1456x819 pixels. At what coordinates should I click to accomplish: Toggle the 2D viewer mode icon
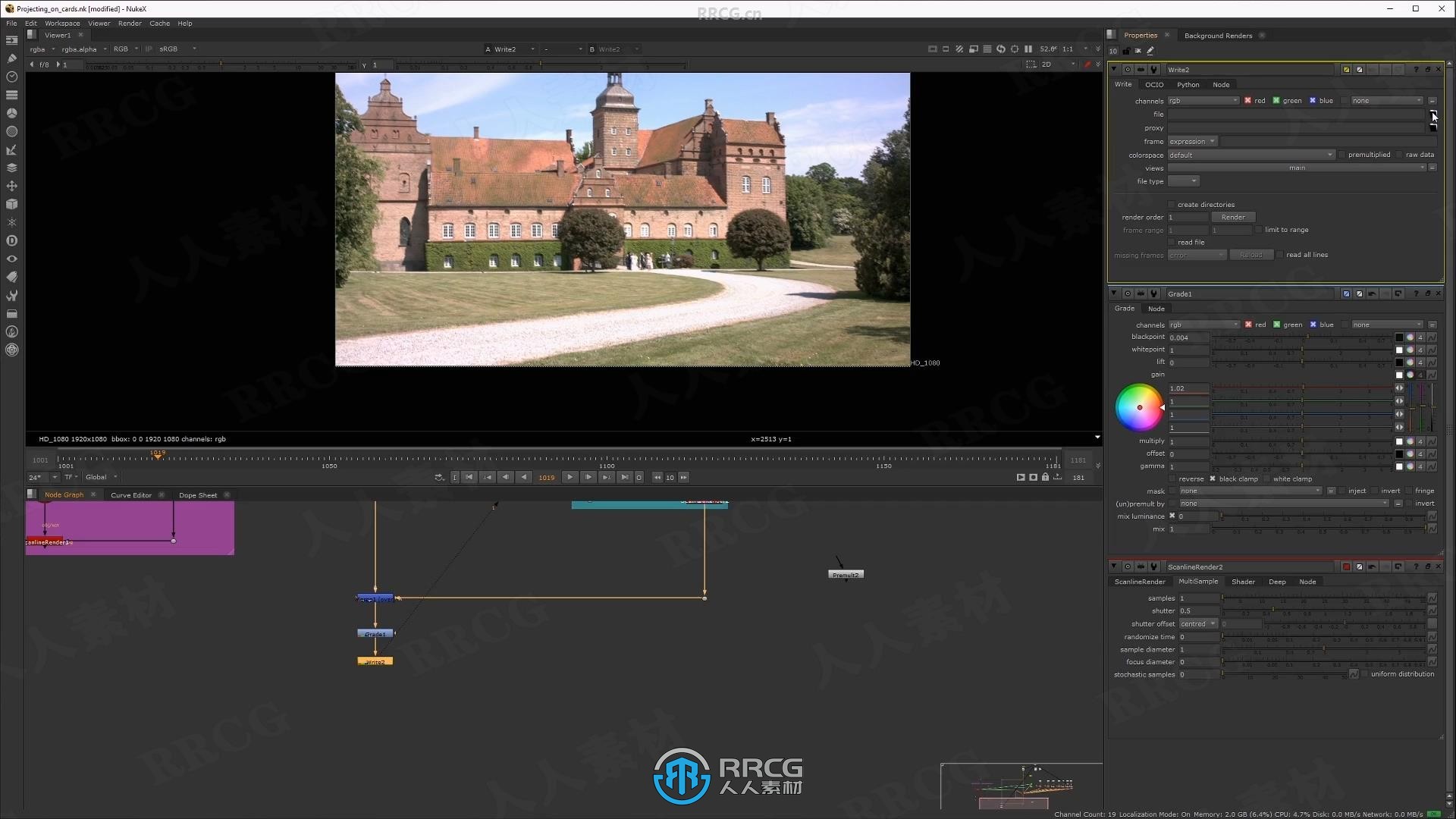tap(1046, 63)
